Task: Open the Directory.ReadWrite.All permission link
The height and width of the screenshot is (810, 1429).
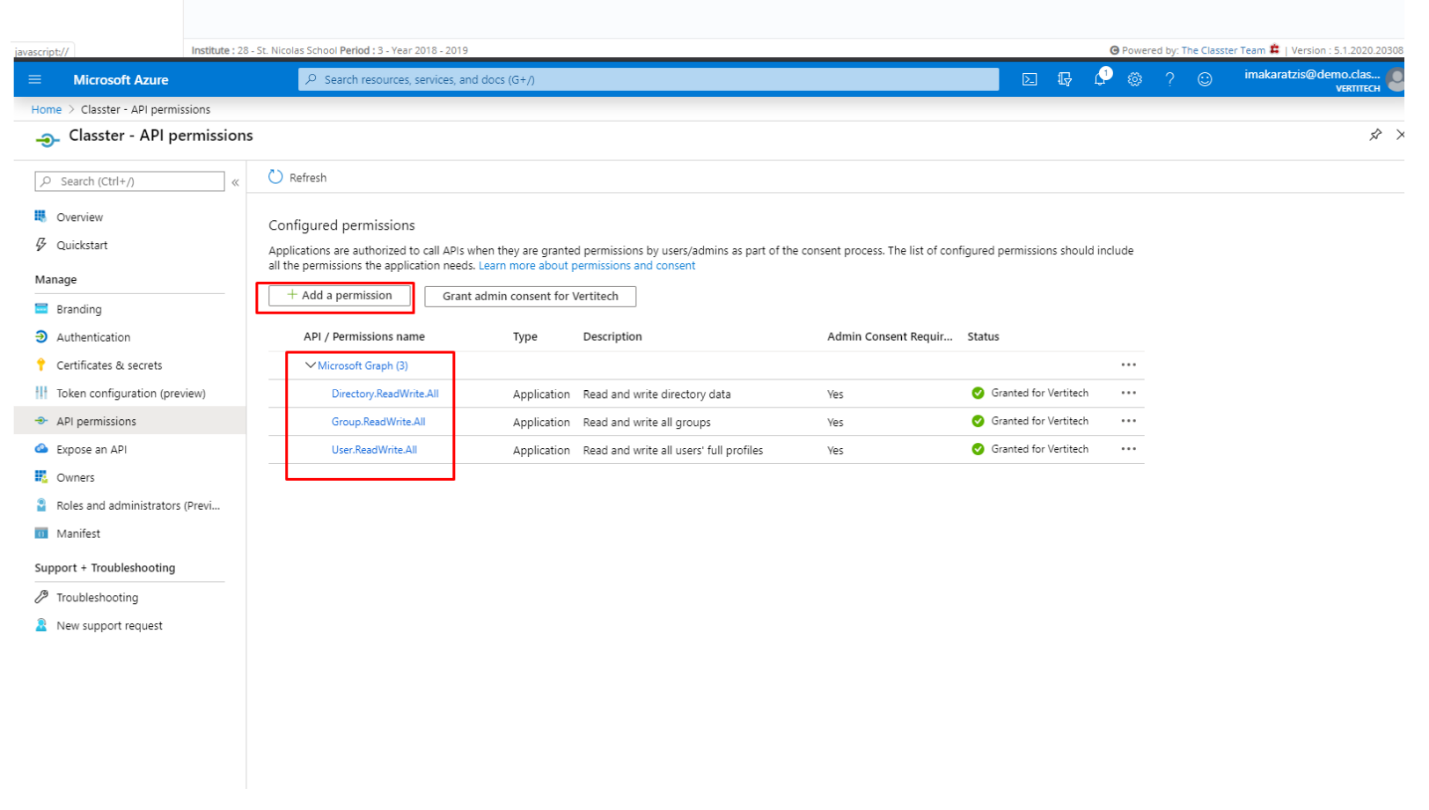Action: tap(385, 394)
